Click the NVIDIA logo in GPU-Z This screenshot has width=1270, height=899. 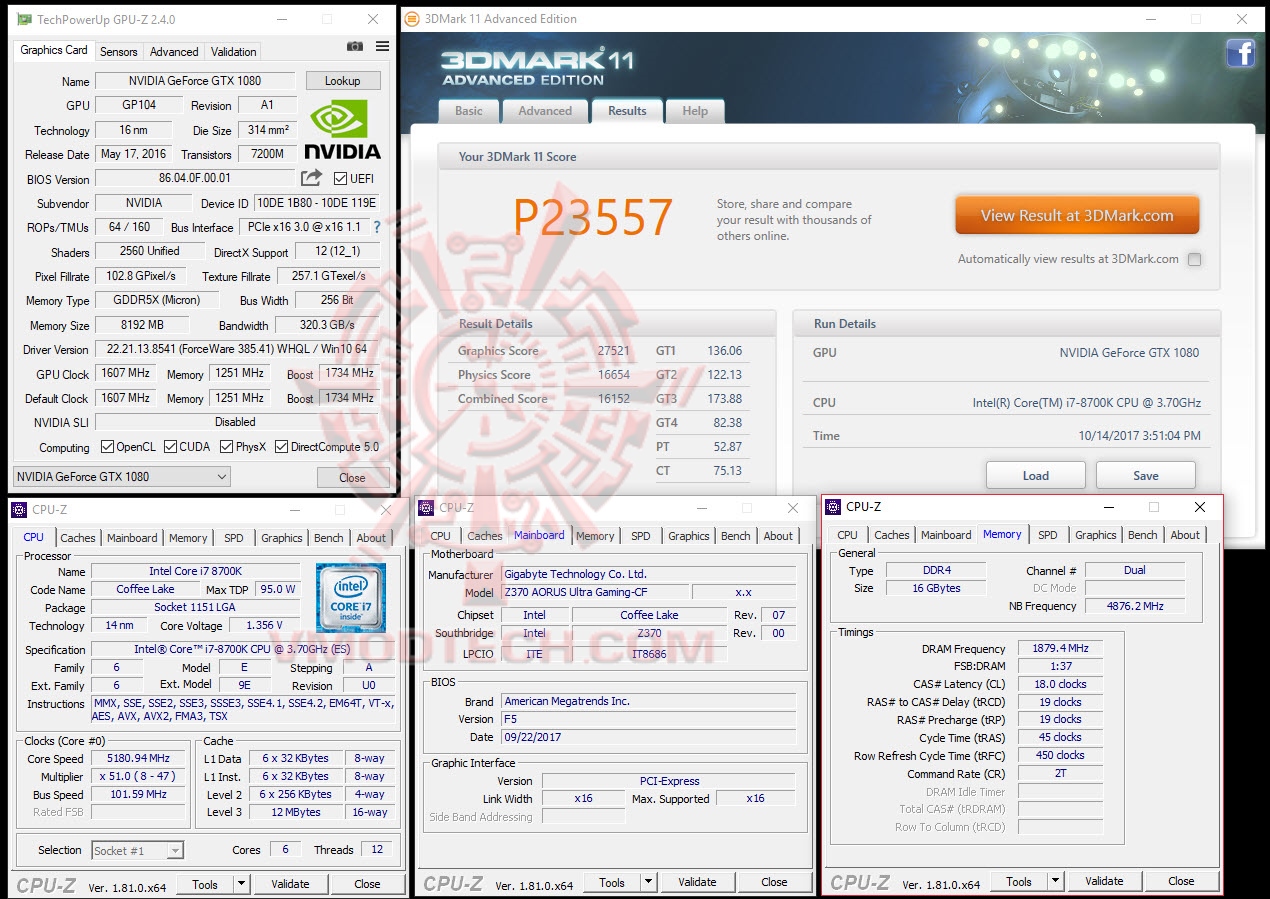click(343, 129)
